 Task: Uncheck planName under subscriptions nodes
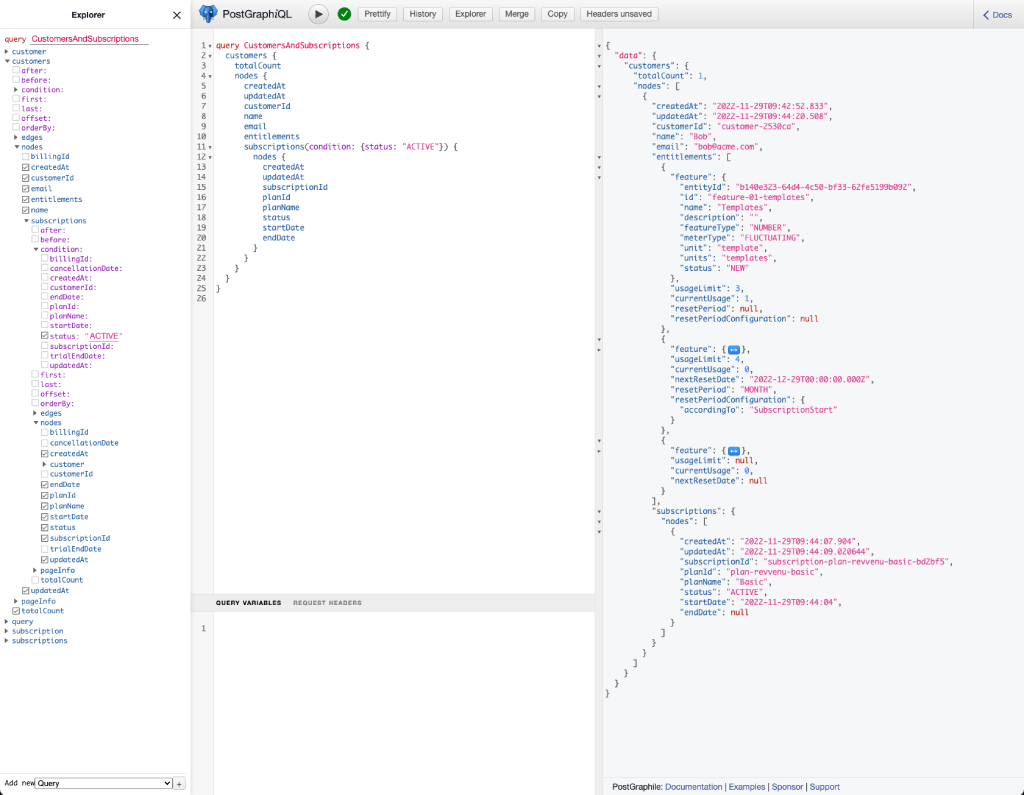tap(44, 506)
